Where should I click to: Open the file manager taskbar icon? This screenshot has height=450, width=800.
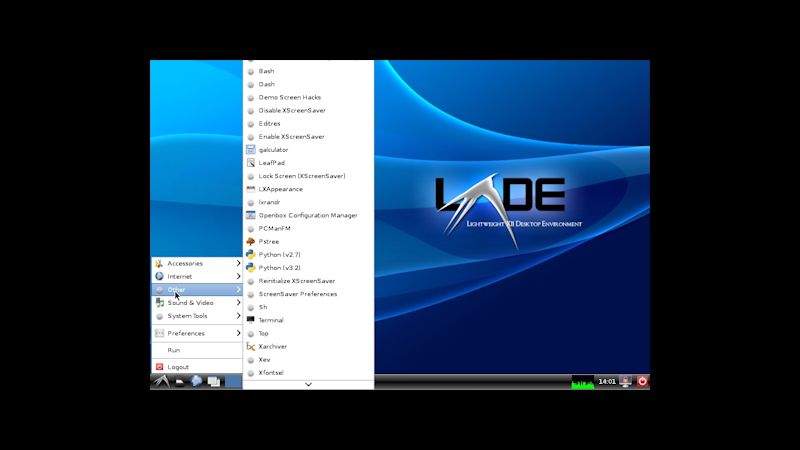[x=180, y=382]
